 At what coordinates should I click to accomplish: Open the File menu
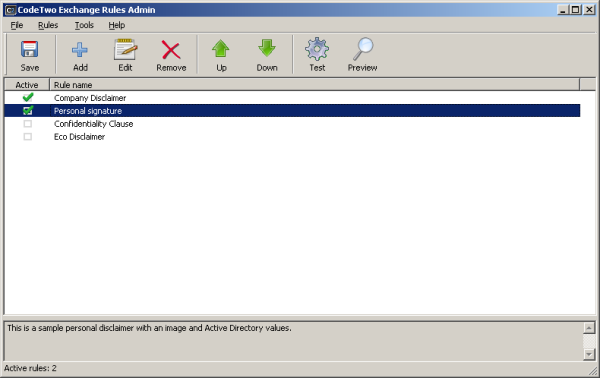pyautogui.click(x=16, y=25)
